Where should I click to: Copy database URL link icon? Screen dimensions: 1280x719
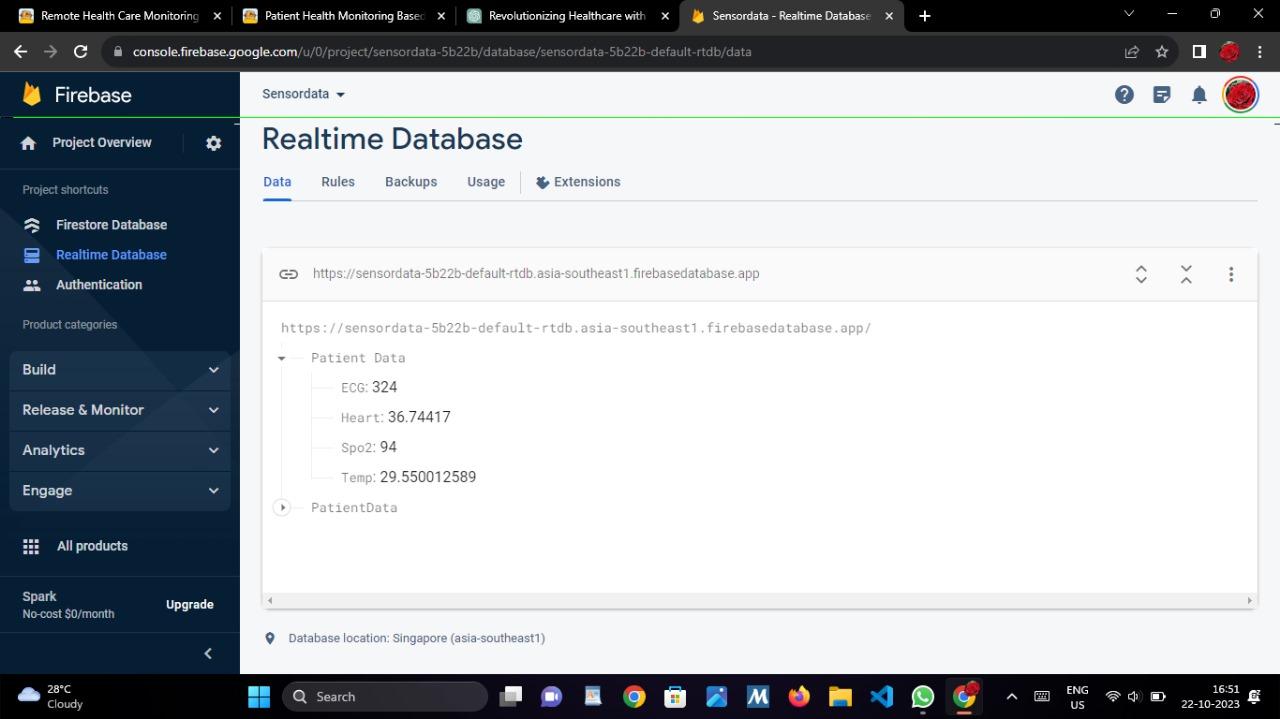tap(288, 274)
